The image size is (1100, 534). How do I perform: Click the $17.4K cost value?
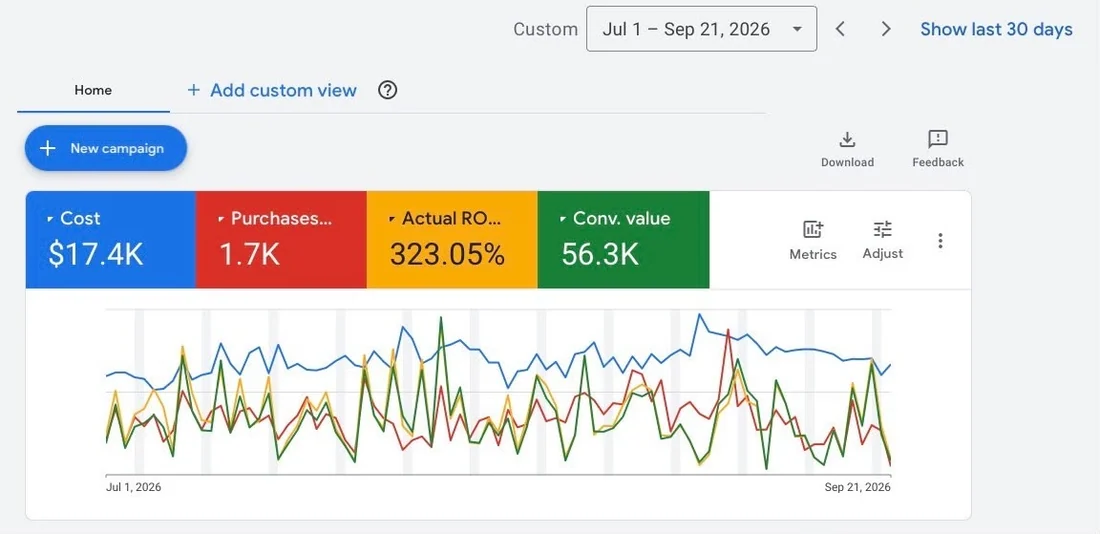96,254
